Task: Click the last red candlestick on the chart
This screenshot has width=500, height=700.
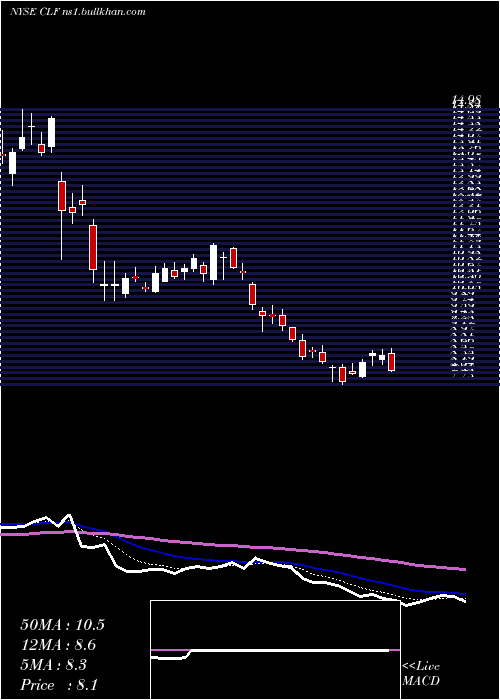Action: [392, 362]
